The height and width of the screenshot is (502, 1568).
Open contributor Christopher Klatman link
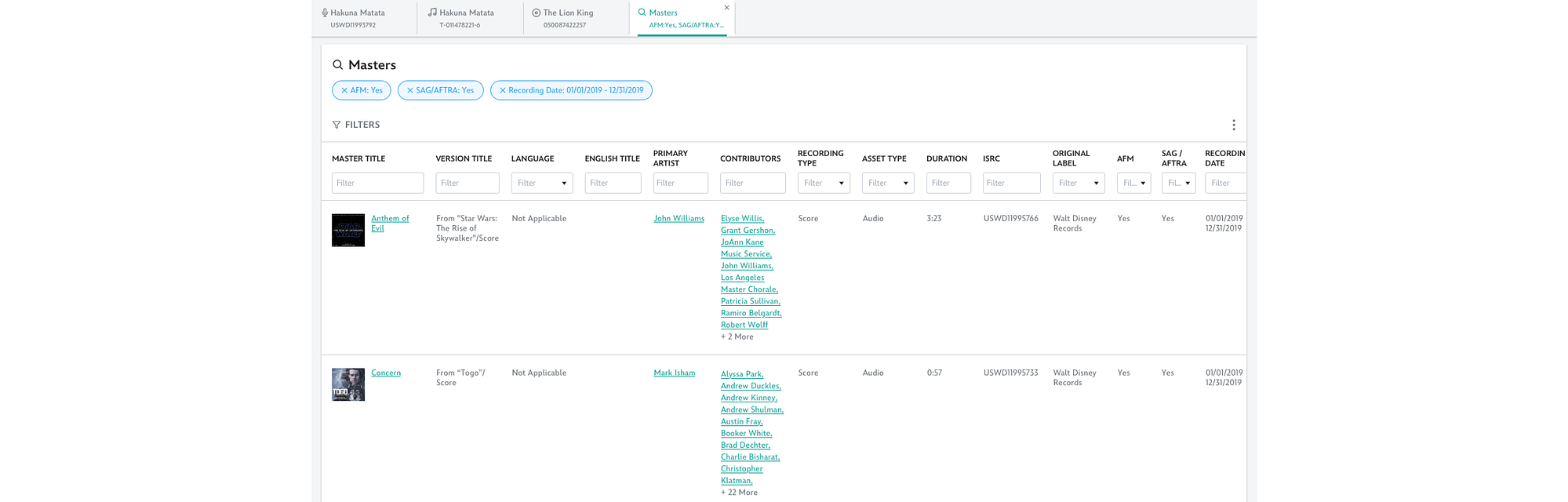(742, 475)
